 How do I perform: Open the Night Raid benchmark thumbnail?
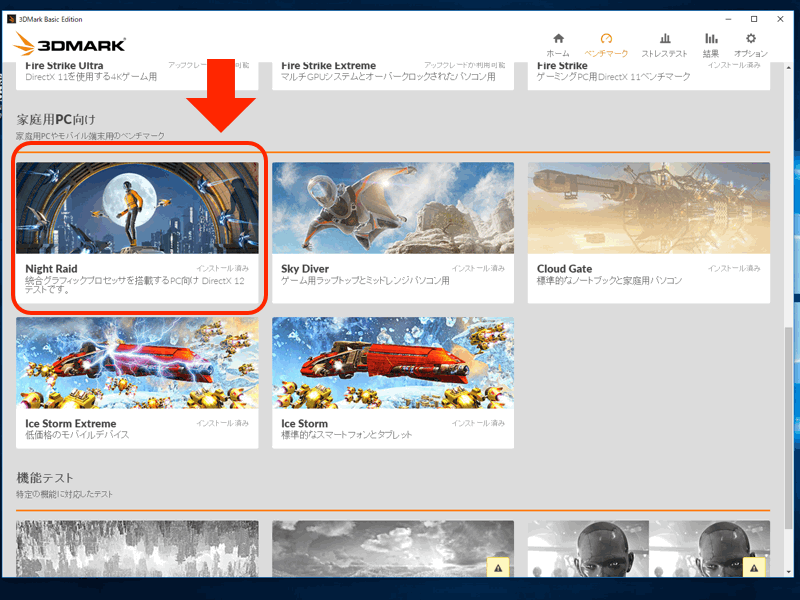[137, 208]
